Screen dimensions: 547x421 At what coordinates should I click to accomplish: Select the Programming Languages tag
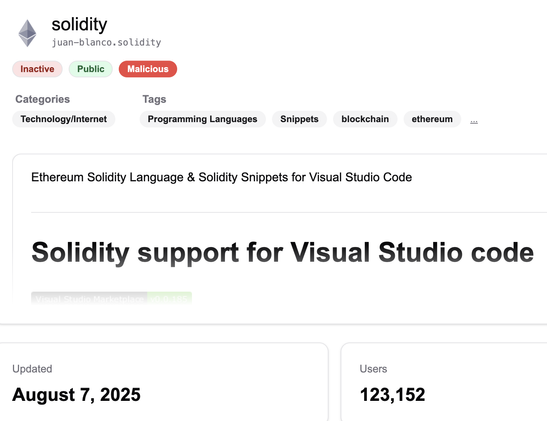[x=202, y=119]
